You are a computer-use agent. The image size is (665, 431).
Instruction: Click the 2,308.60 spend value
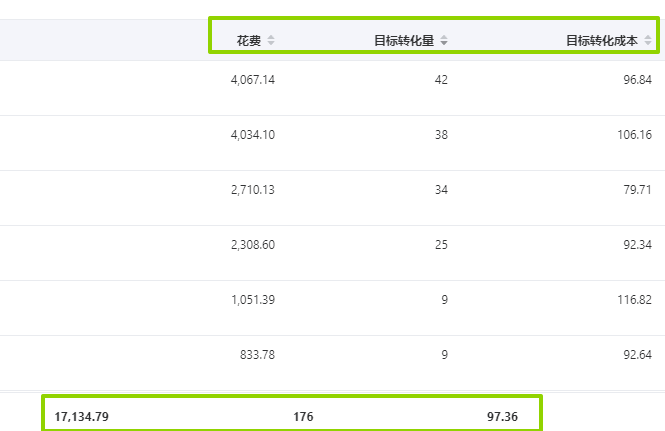point(253,245)
